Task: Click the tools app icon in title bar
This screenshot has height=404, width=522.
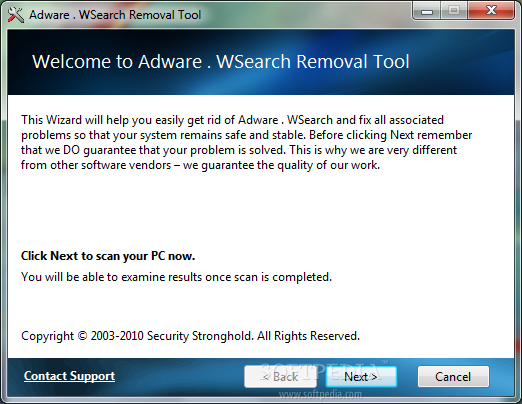Action: [x=15, y=15]
